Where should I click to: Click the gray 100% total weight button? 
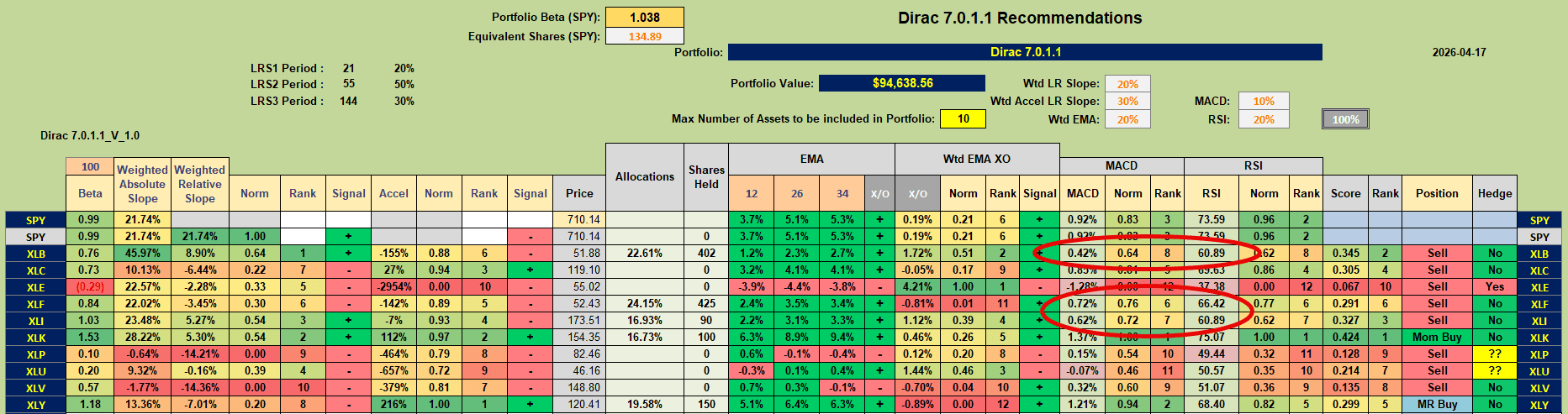pos(1345,119)
